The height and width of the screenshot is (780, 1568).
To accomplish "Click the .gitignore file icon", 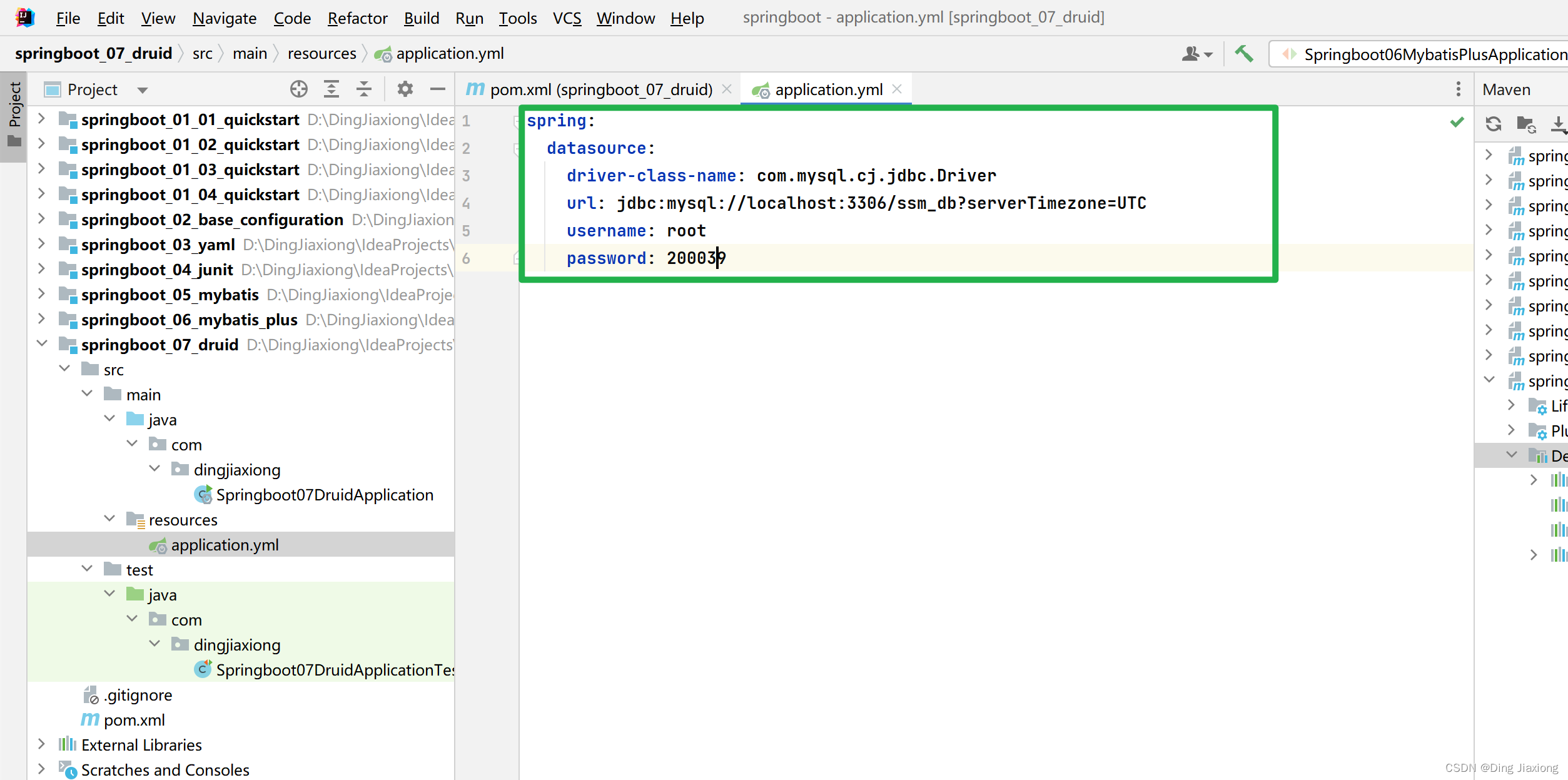I will (91, 695).
